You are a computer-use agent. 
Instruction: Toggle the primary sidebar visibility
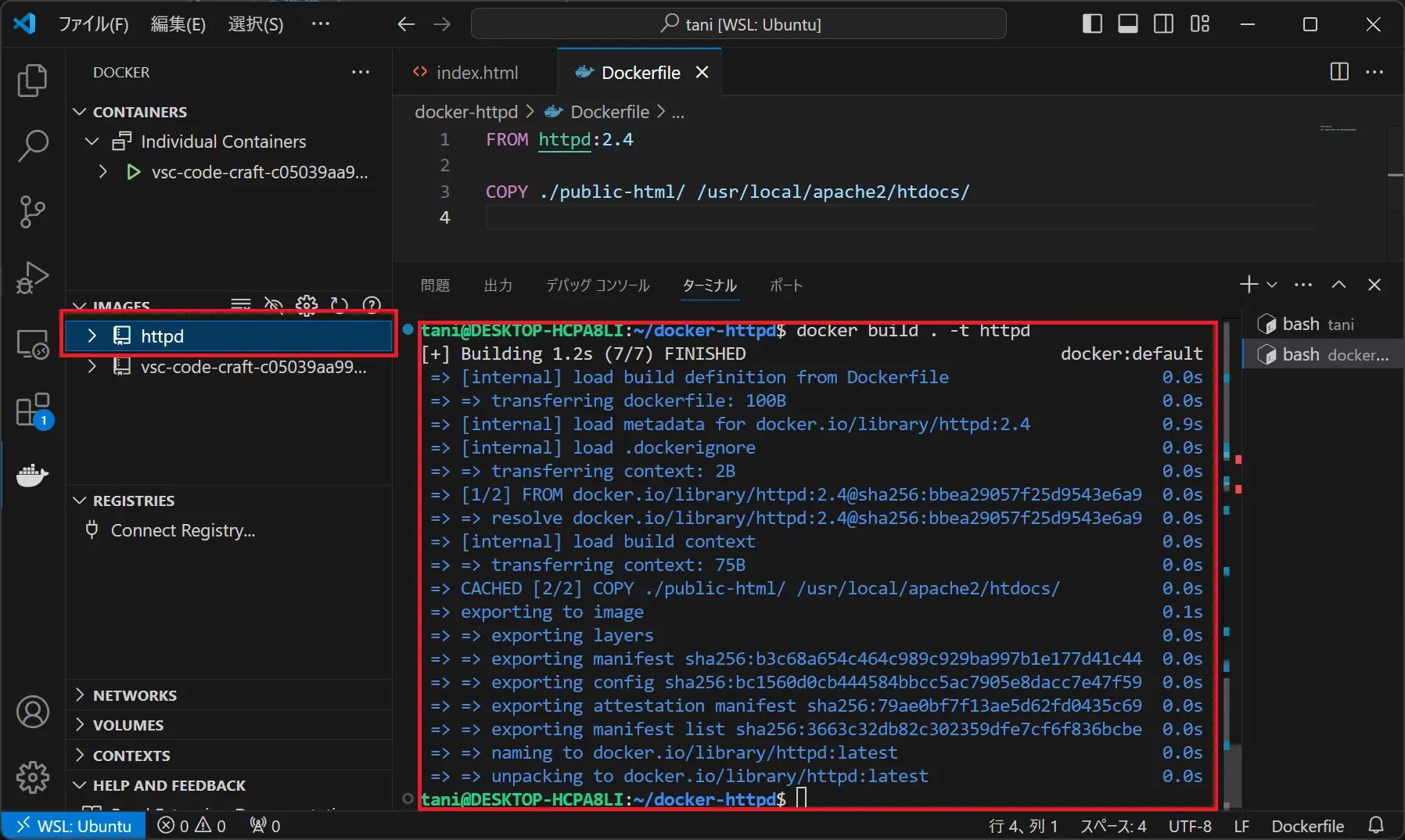pyautogui.click(x=1092, y=23)
